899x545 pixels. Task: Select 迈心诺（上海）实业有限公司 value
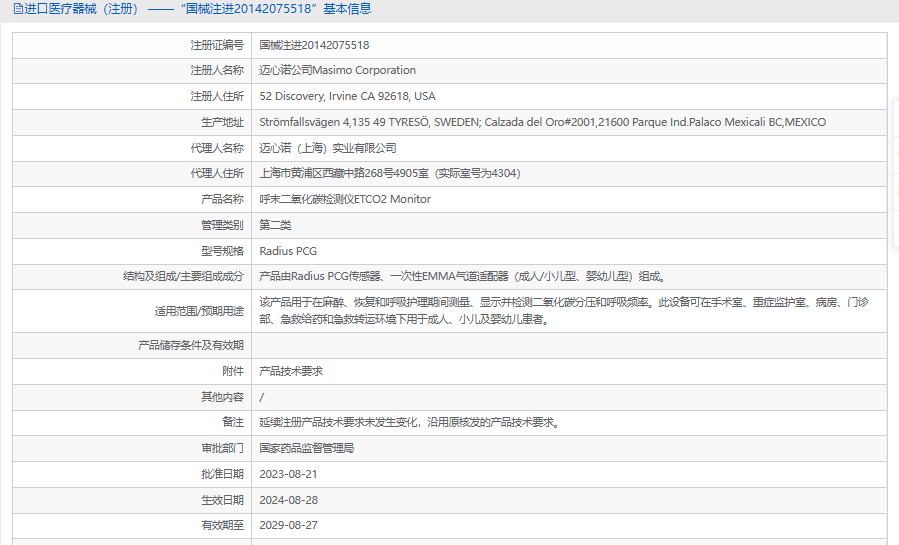pyautogui.click(x=328, y=148)
